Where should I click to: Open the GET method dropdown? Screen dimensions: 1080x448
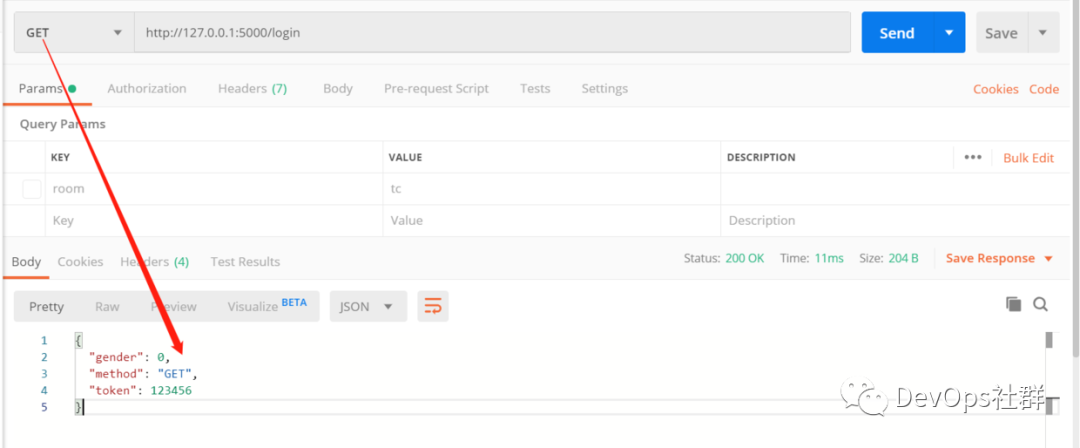pos(74,32)
